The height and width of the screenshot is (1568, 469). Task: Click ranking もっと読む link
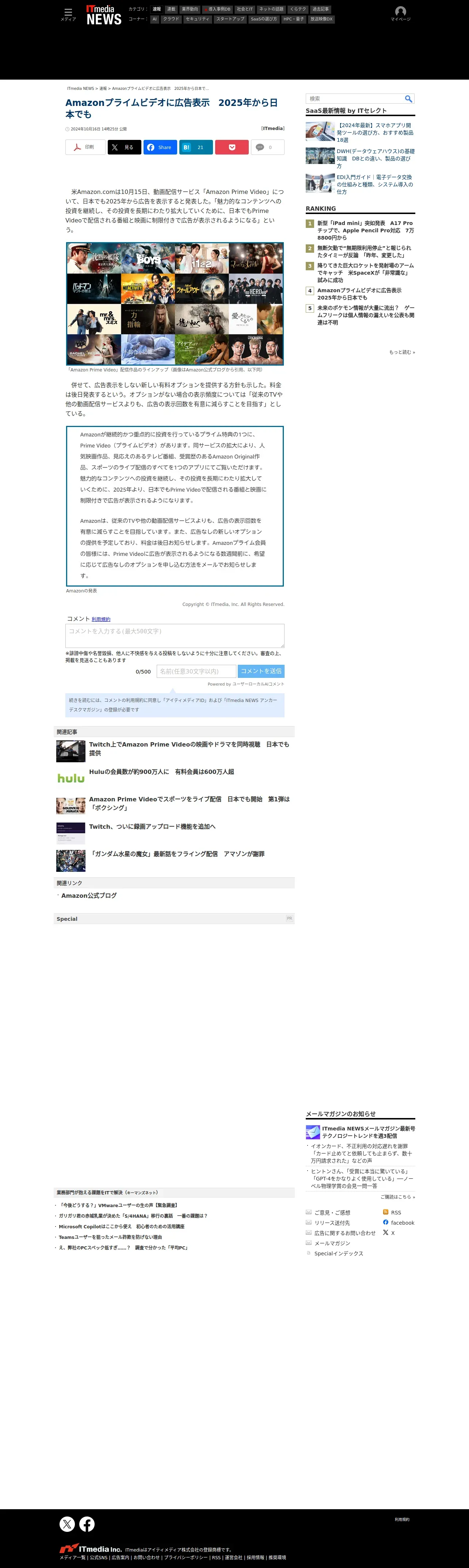[402, 352]
